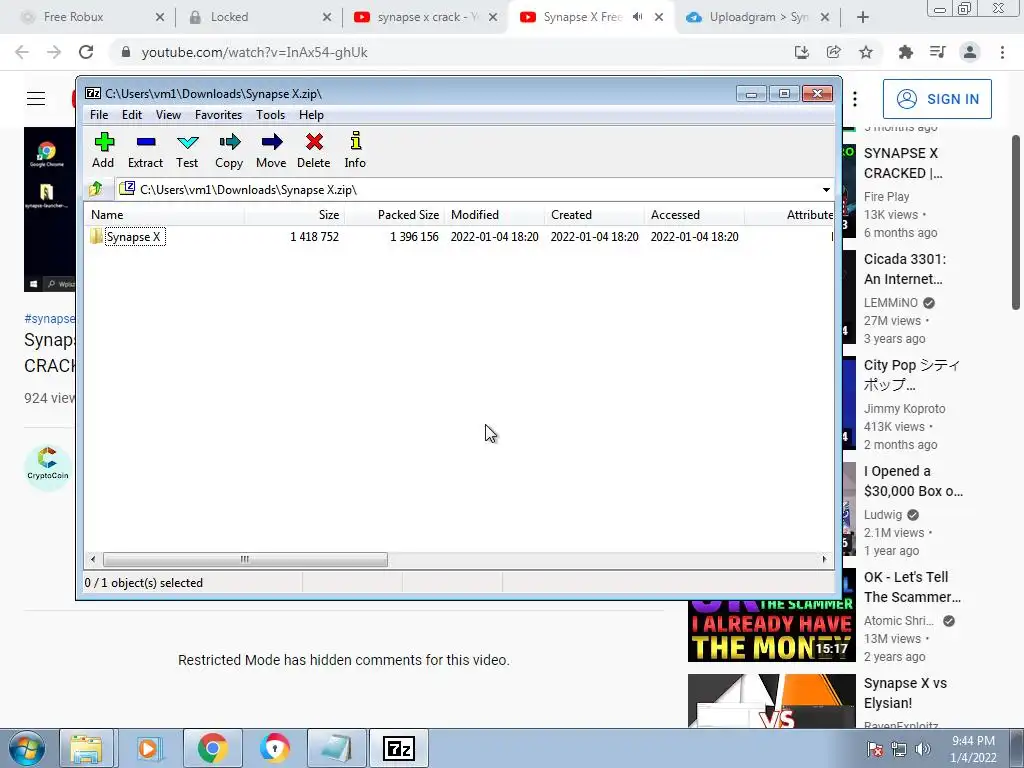Image resolution: width=1024 pixels, height=768 pixels.
Task: Click the volume icon in system tray
Action: coord(923,749)
